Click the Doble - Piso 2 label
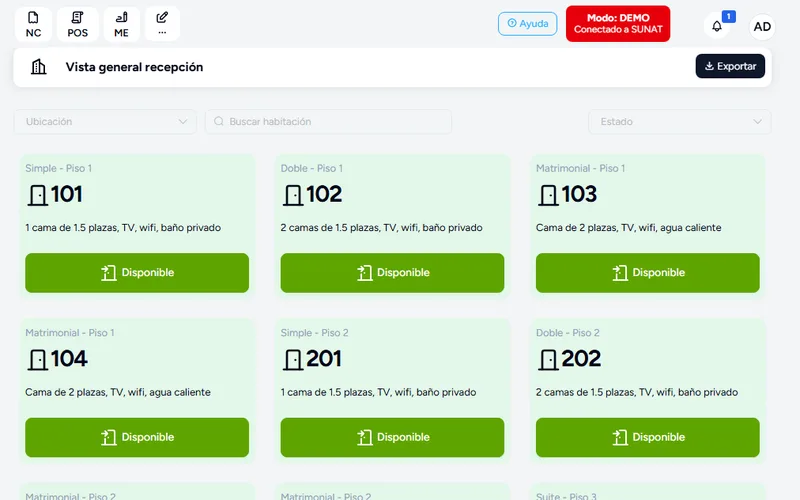The width and height of the screenshot is (800, 500). pyautogui.click(x=568, y=333)
